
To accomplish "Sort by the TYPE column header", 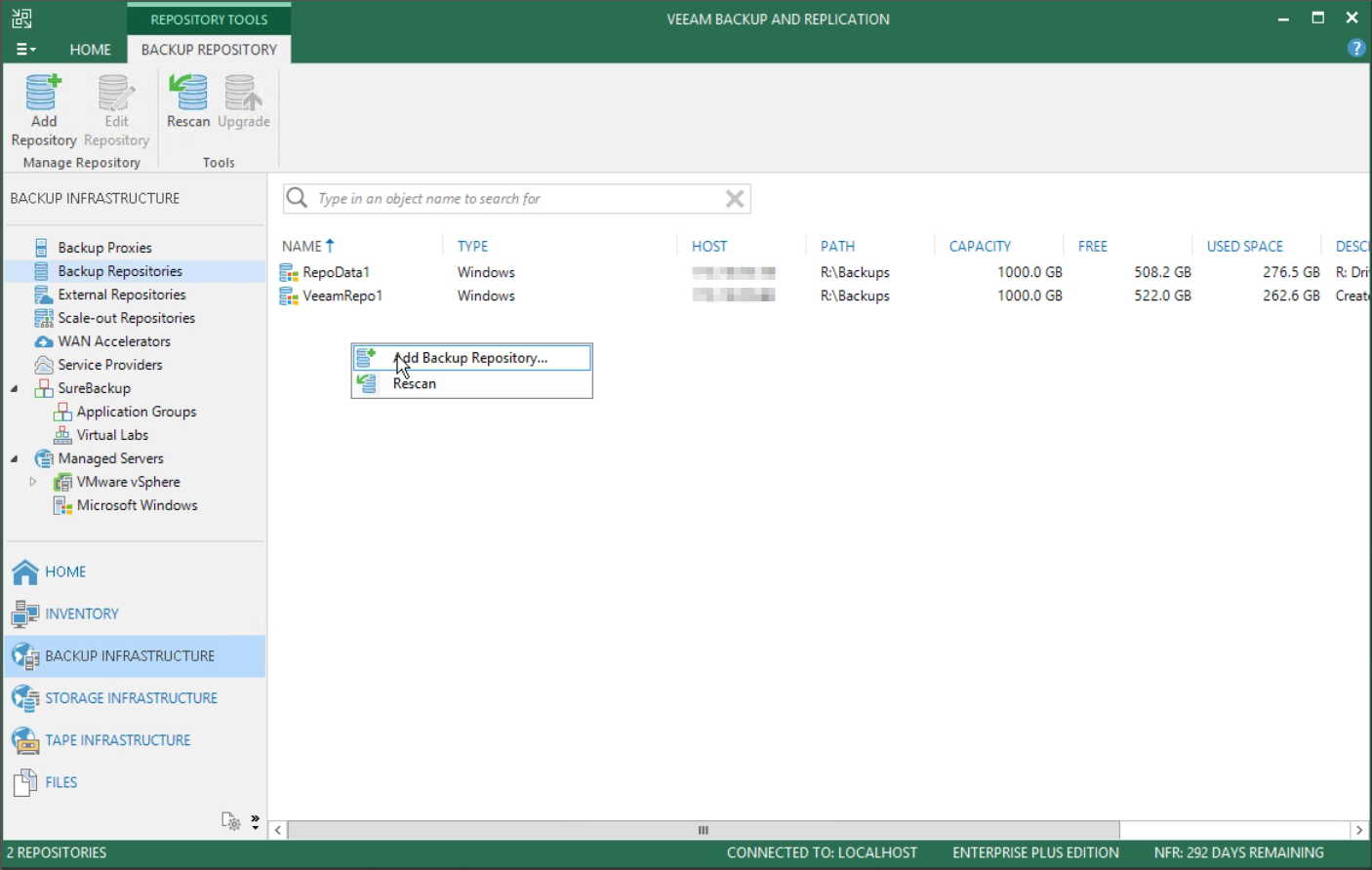I will 472,247.
